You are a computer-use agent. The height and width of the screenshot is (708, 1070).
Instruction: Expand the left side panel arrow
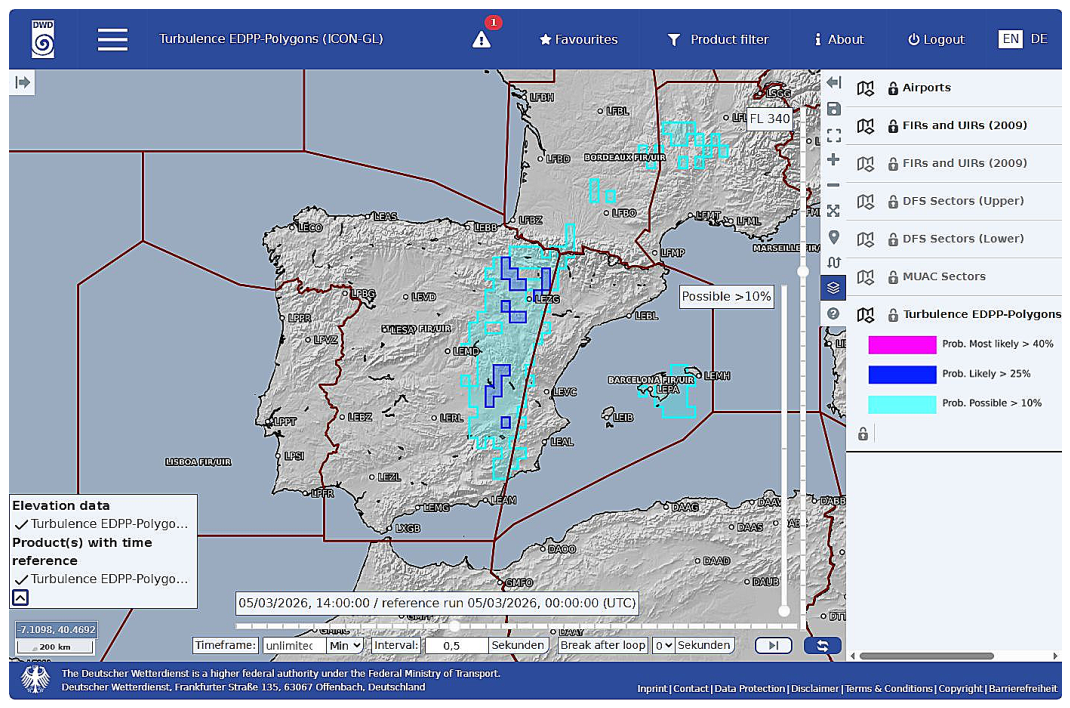point(23,83)
